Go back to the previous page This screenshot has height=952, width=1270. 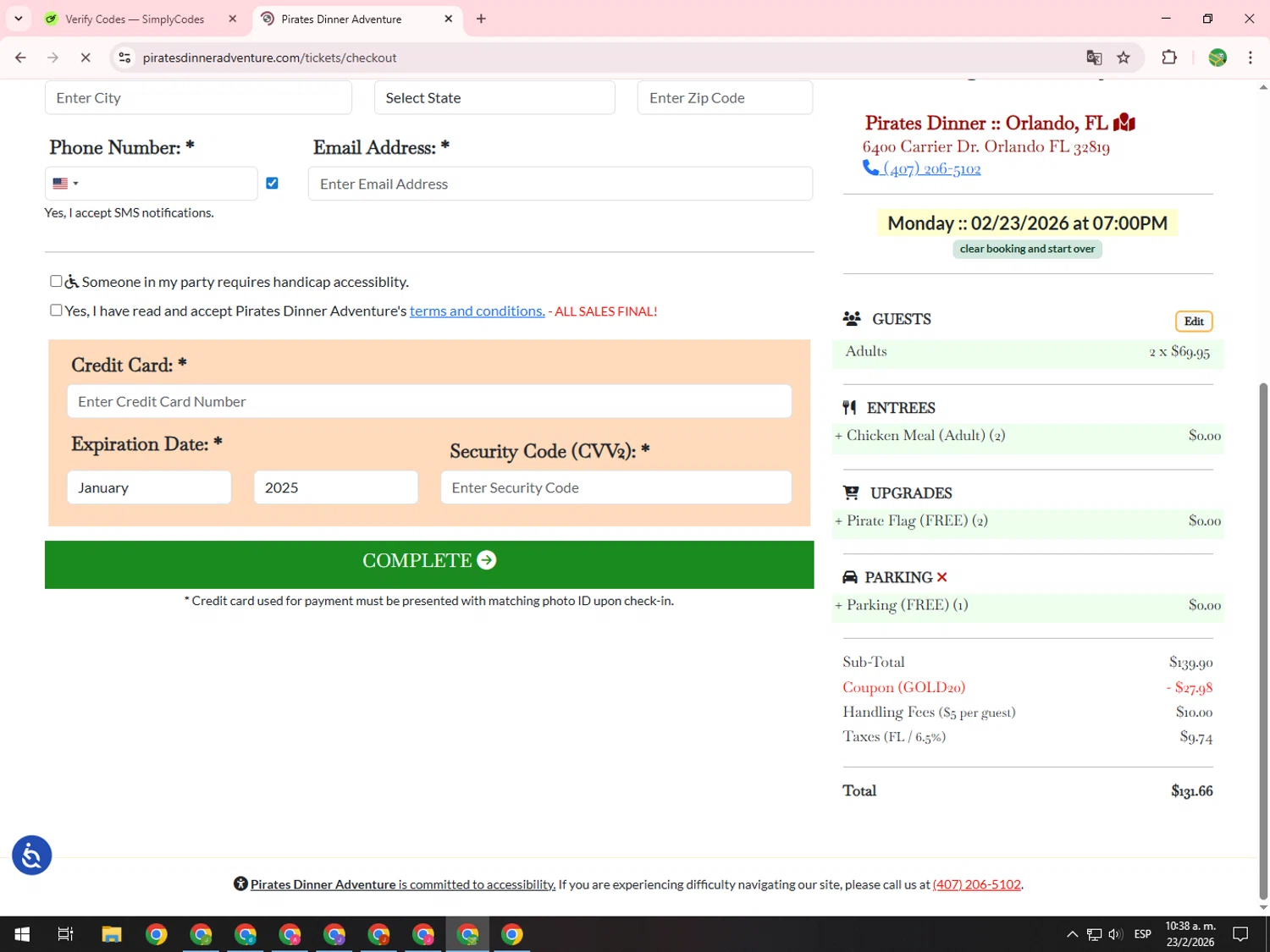(x=20, y=58)
